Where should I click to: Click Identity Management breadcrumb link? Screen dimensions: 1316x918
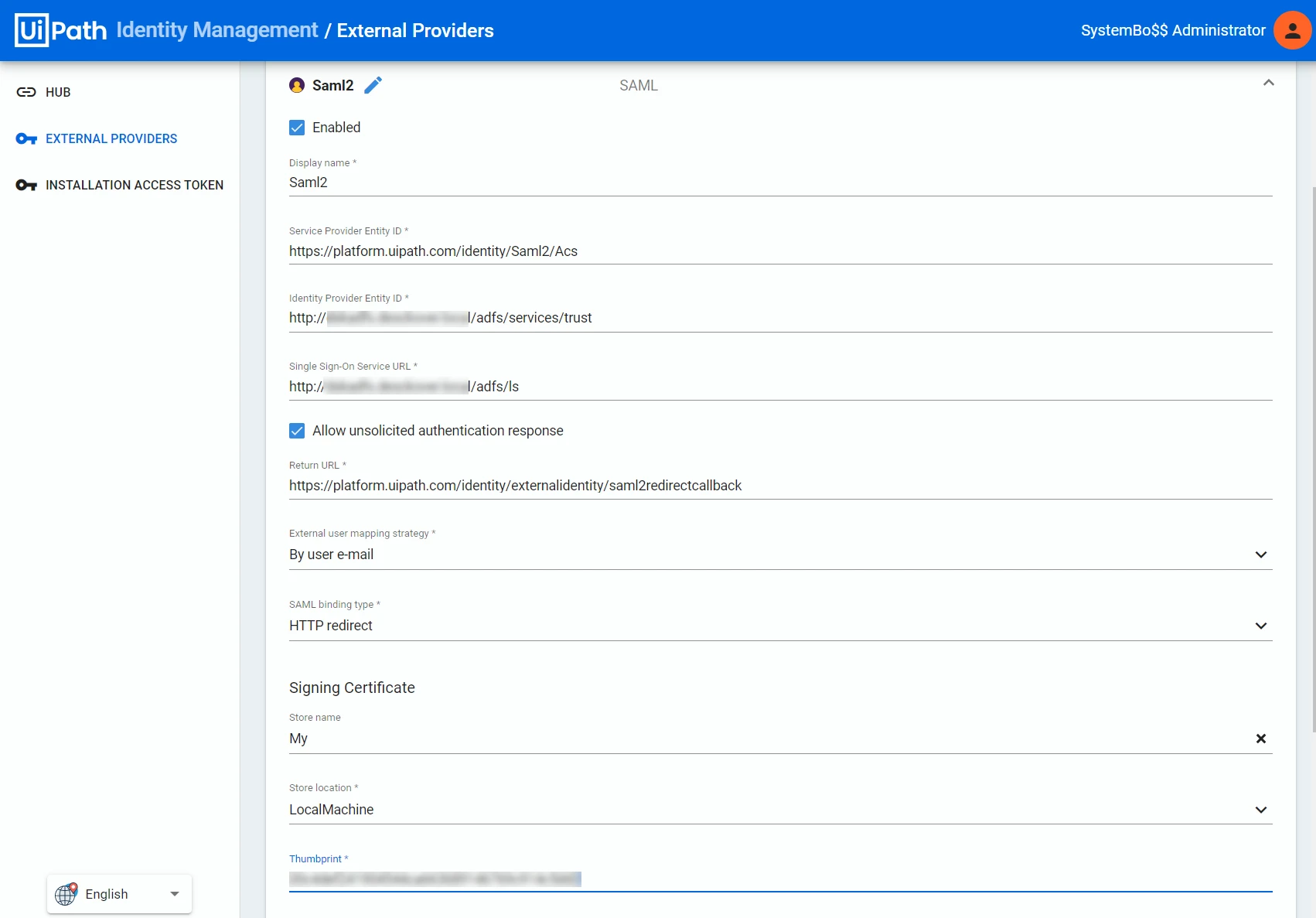point(217,30)
